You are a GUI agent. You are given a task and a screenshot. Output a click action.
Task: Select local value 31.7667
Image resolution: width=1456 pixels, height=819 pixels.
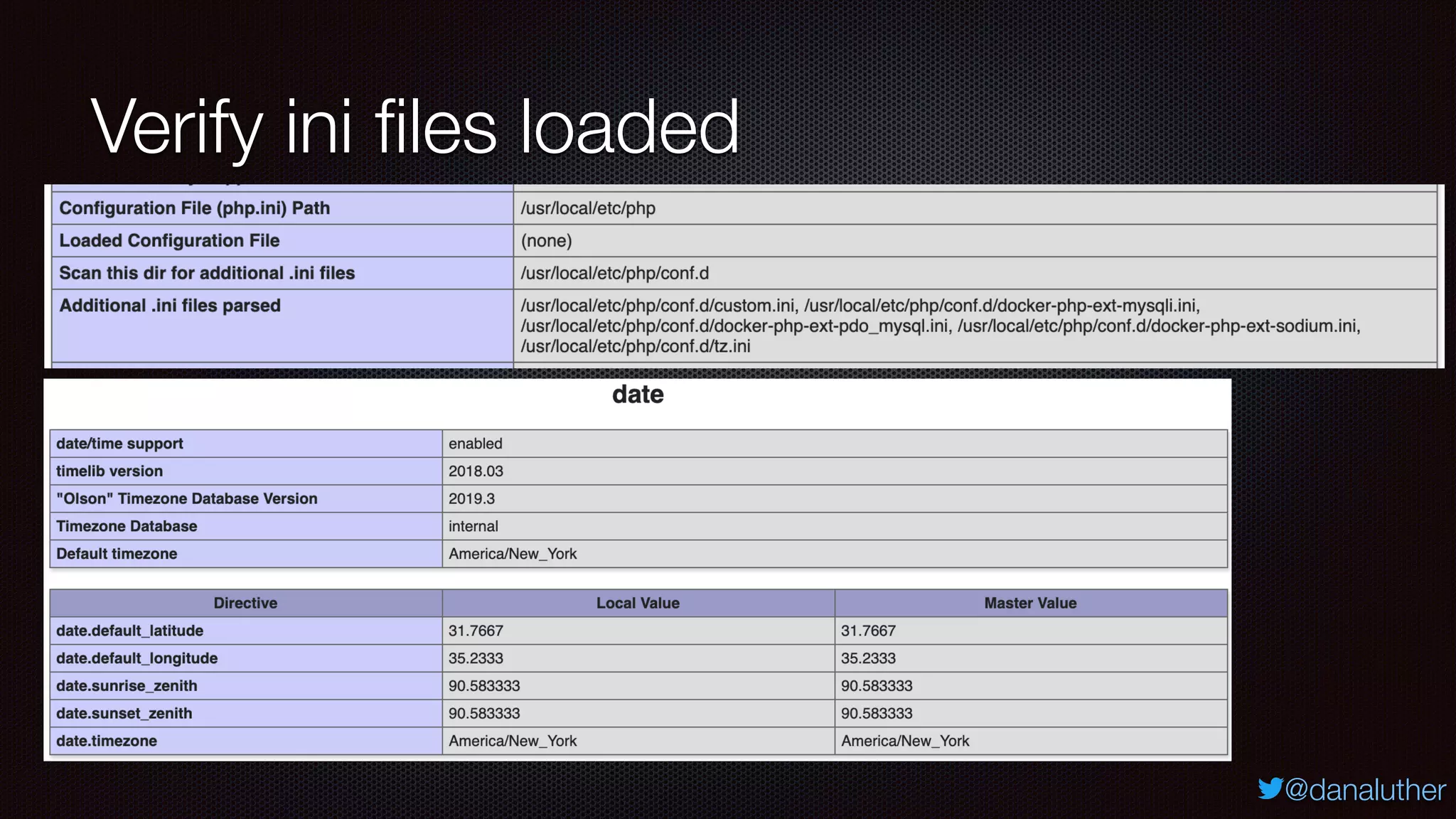point(476,631)
